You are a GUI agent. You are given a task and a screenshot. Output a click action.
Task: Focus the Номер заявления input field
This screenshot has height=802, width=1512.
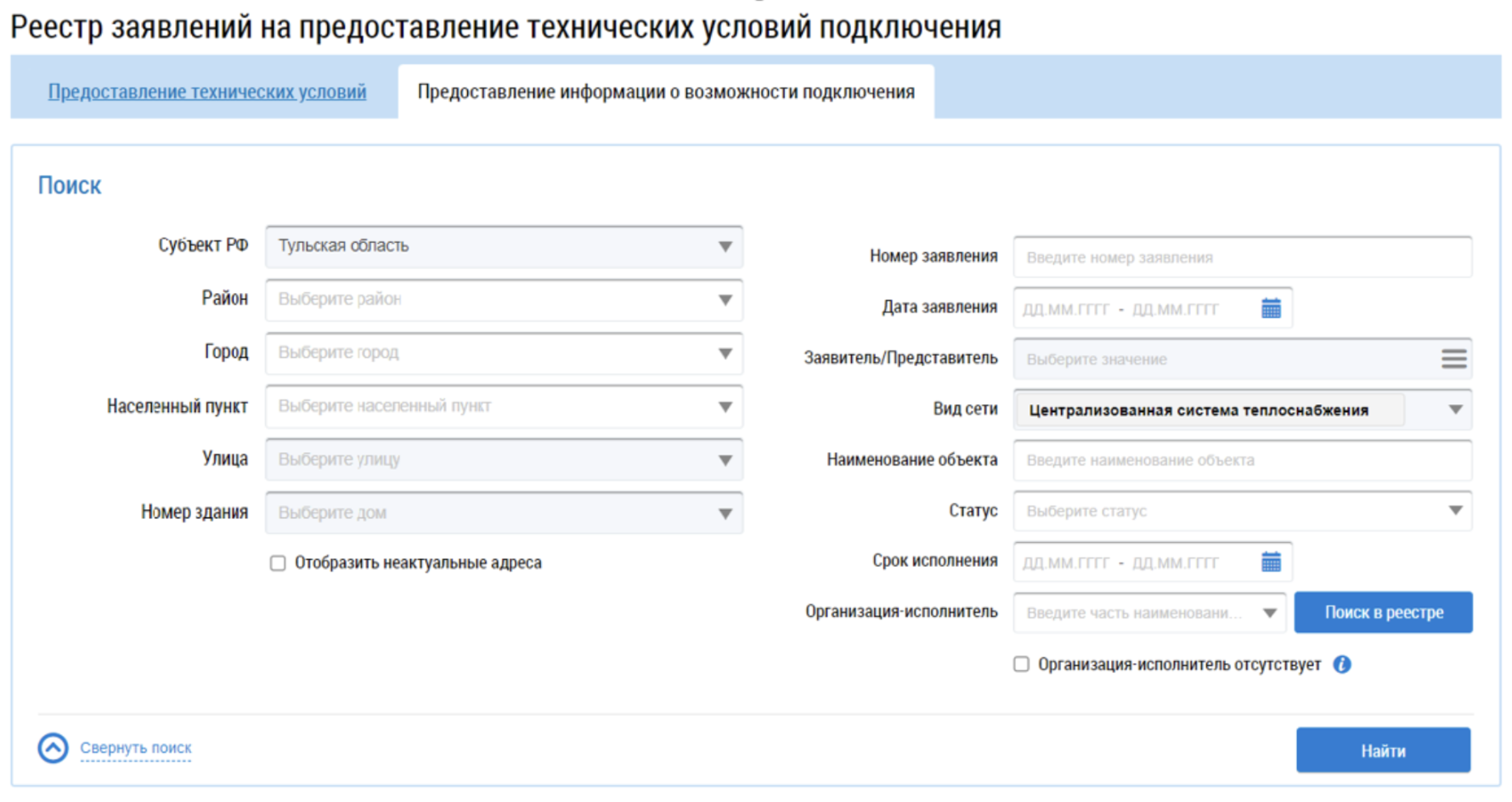(x=1241, y=257)
